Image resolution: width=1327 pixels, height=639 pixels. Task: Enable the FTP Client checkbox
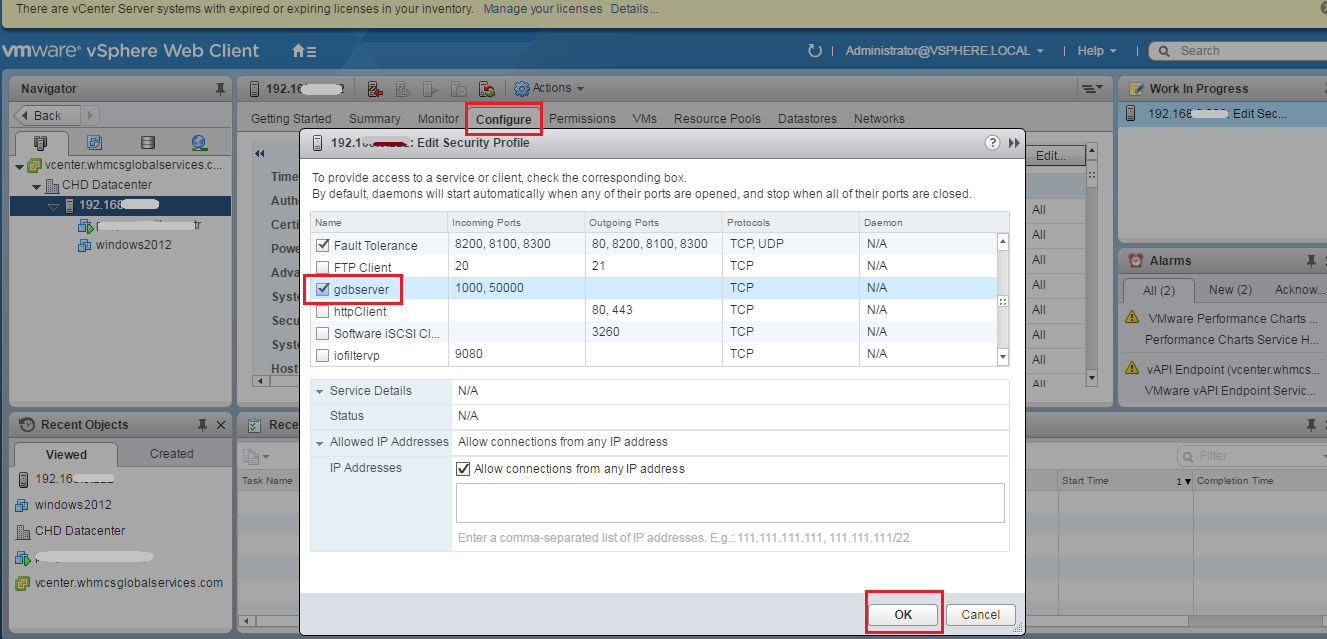pyautogui.click(x=323, y=267)
